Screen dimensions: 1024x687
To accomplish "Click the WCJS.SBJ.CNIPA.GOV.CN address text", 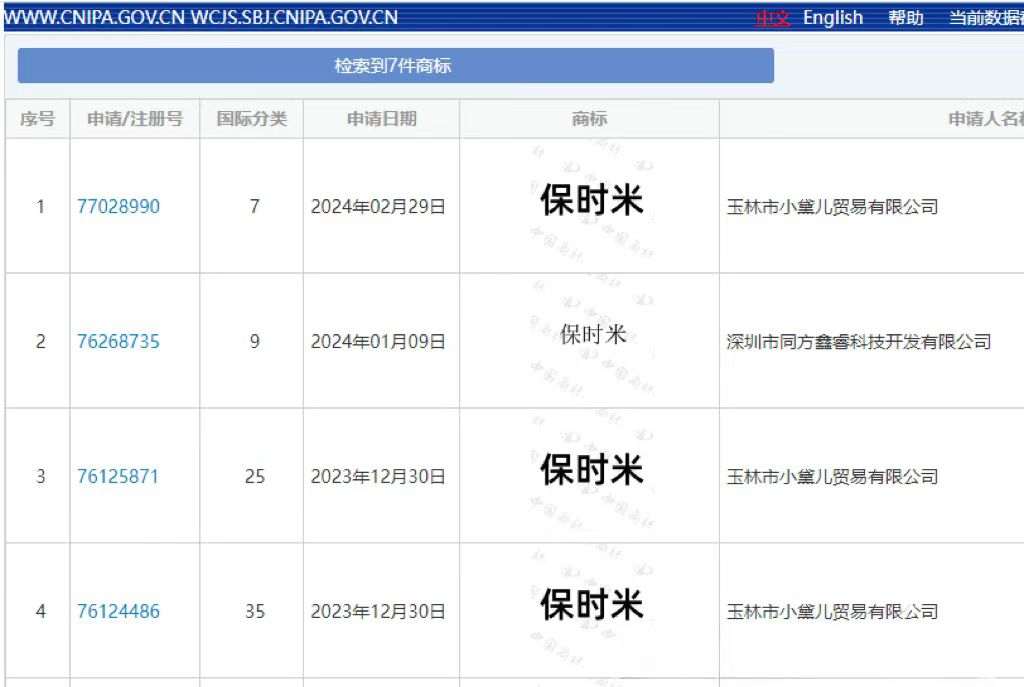I will tap(294, 18).
